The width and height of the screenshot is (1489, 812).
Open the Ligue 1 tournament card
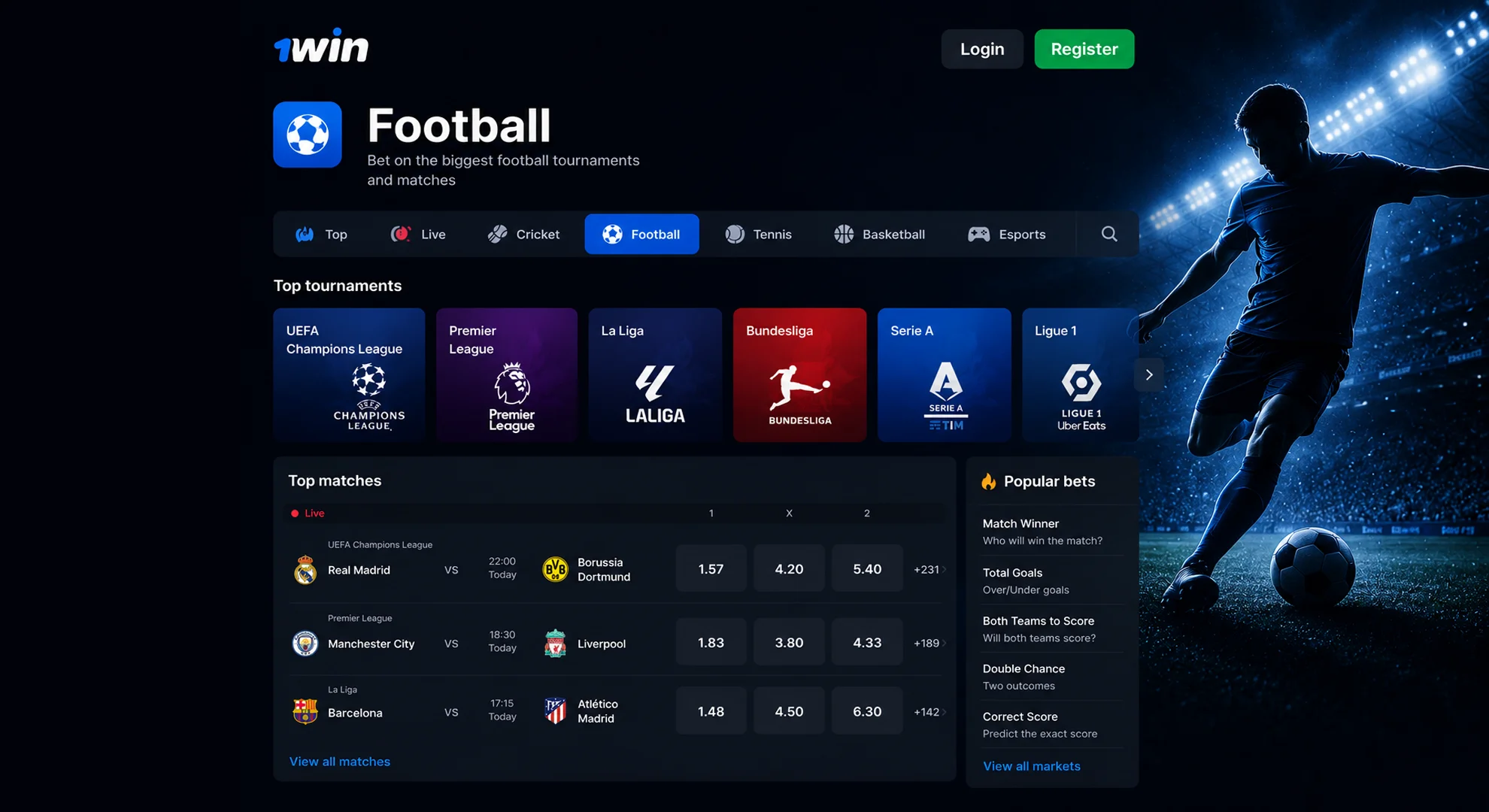(1080, 374)
